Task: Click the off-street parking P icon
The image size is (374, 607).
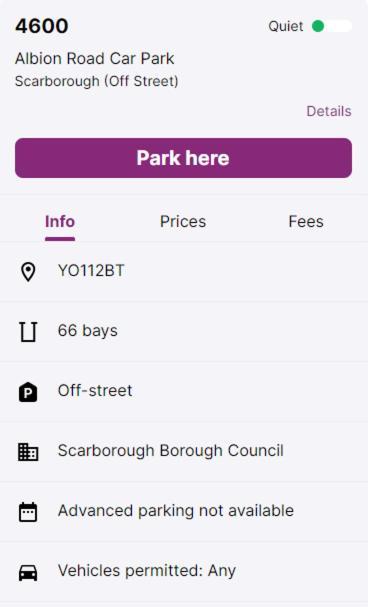Action: pyautogui.click(x=28, y=392)
